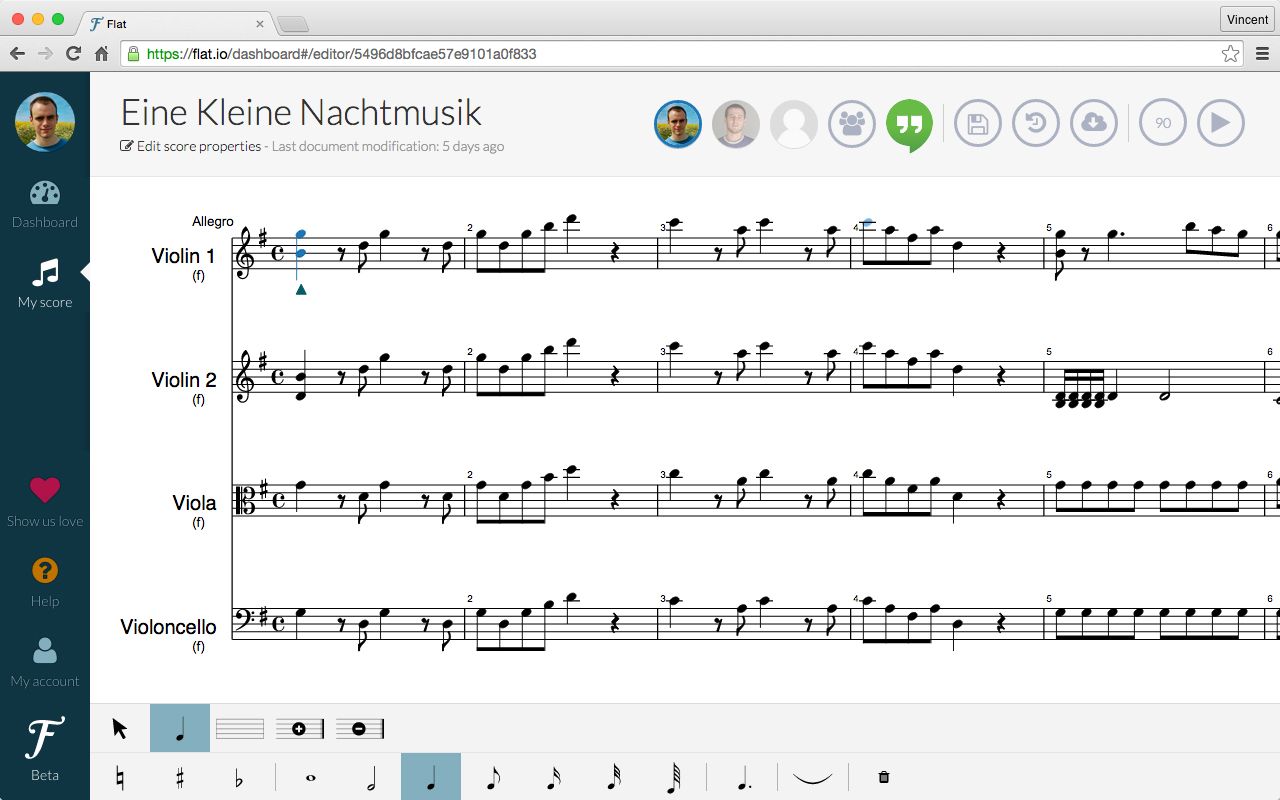Open a new browser tab
The image size is (1280, 800).
click(292, 24)
